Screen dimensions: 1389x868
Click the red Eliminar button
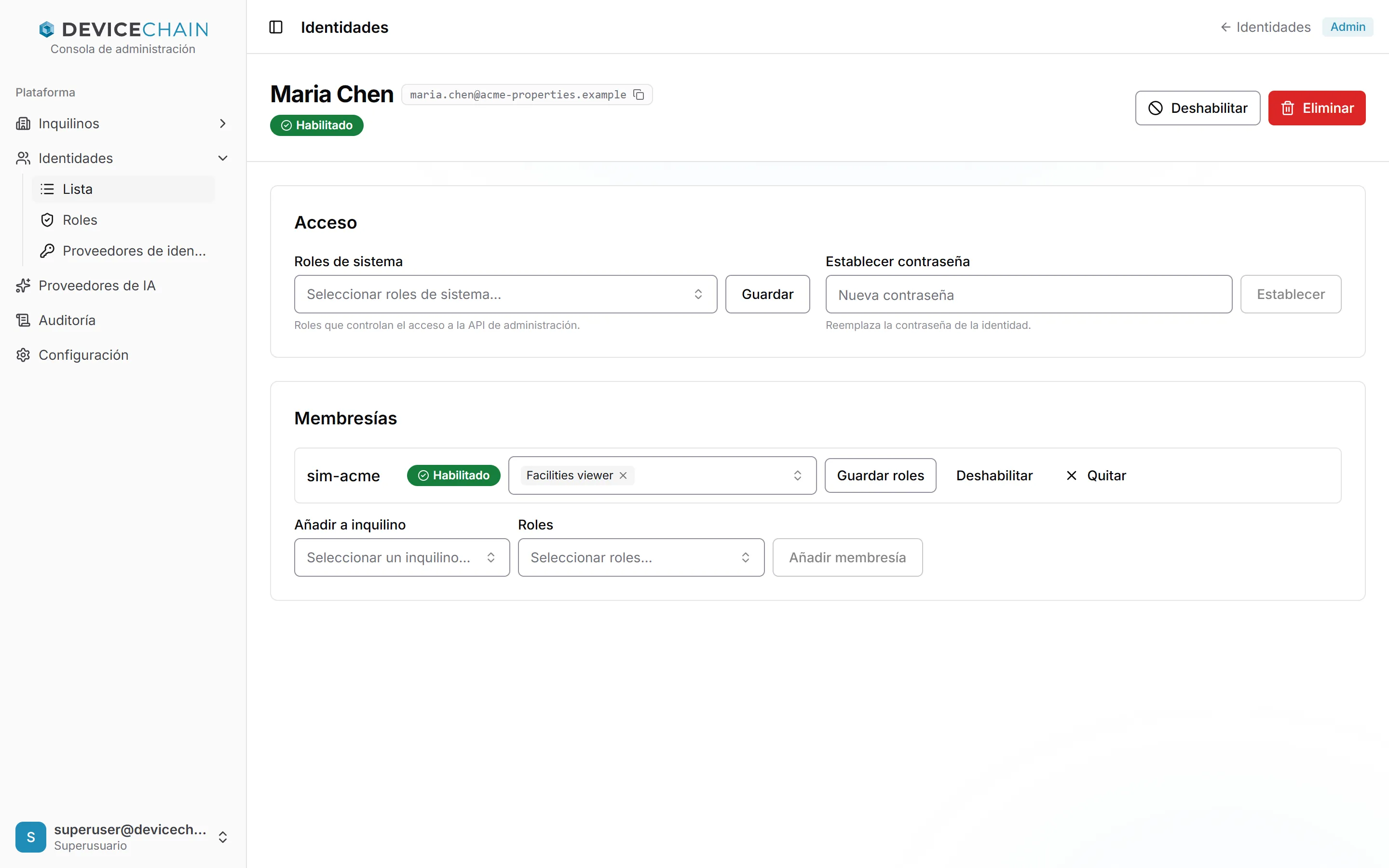[x=1317, y=108]
